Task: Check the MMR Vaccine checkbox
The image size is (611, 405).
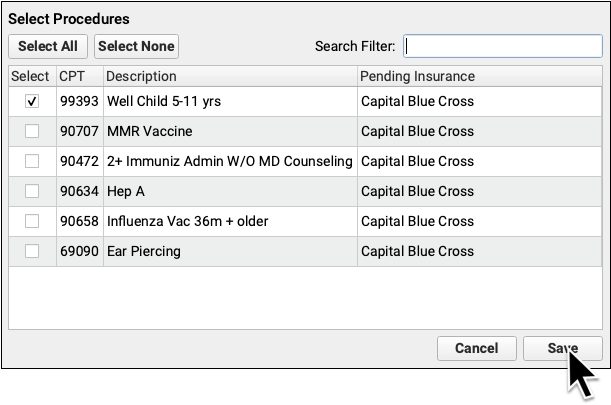Action: (x=32, y=131)
